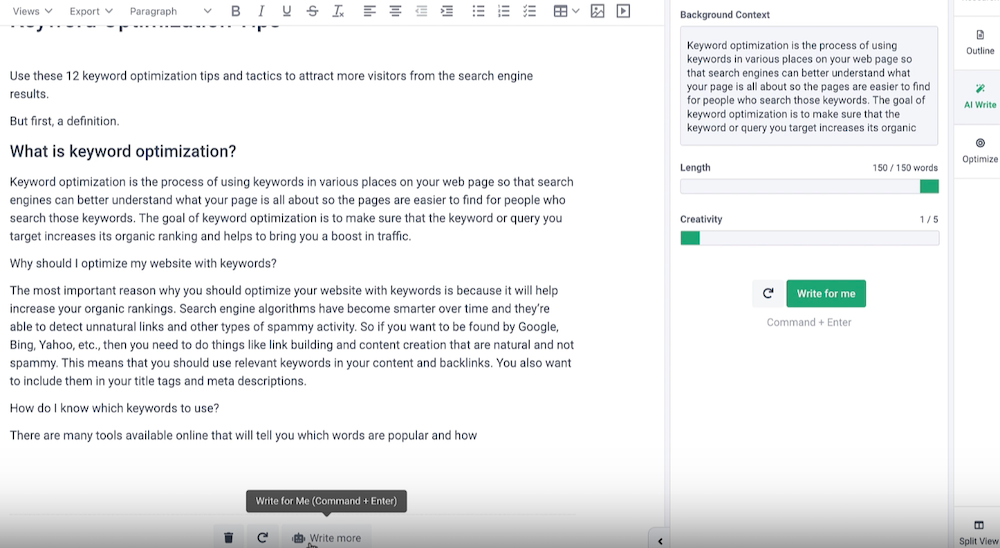Delete the generated text with trash icon
The image size is (1000, 548).
(229, 538)
